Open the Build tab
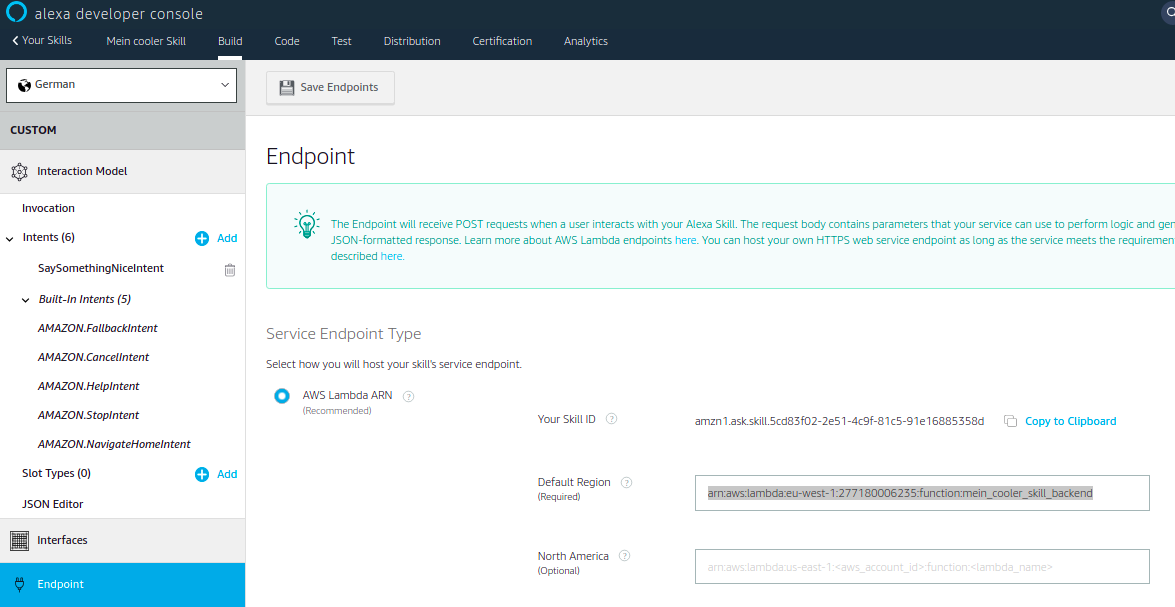This screenshot has width=1175, height=607. click(x=230, y=41)
